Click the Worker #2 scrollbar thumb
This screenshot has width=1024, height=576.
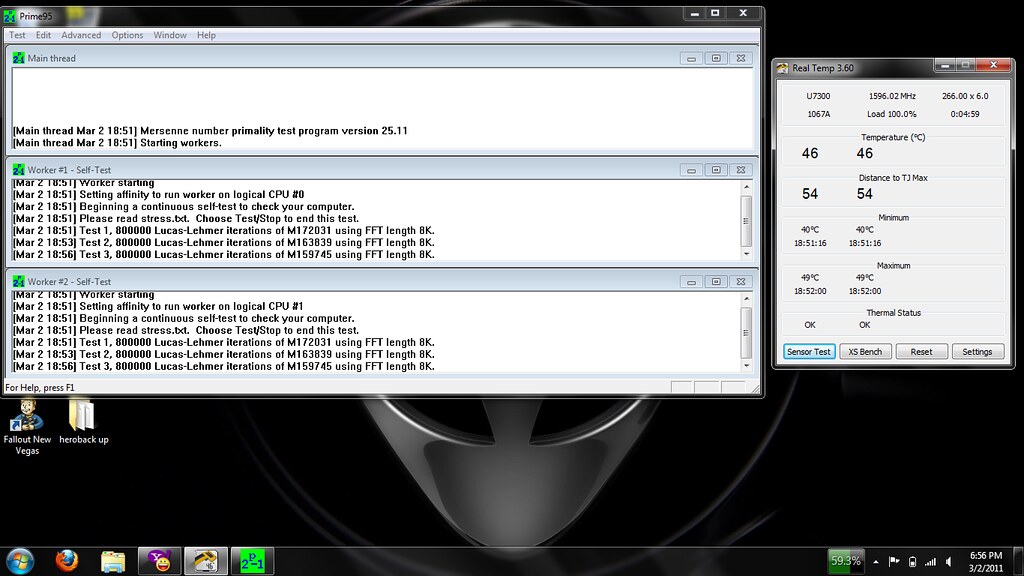coord(746,332)
